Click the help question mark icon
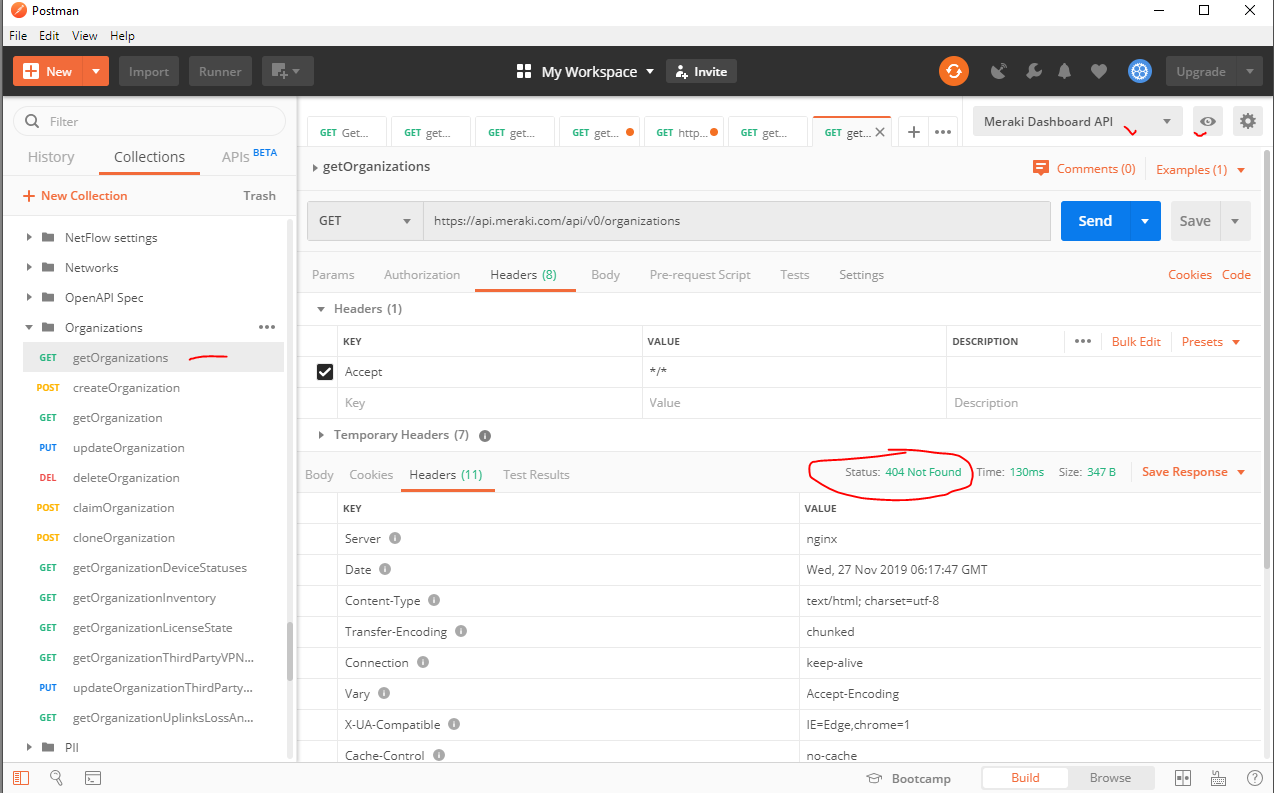Screen dimensions: 1274x793 click(x=1254, y=778)
